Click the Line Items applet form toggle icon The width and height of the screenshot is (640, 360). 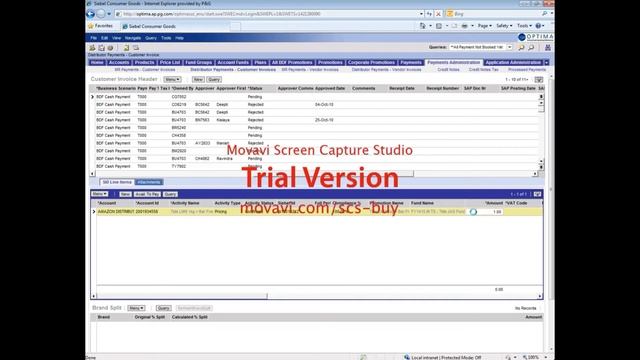coord(538,194)
